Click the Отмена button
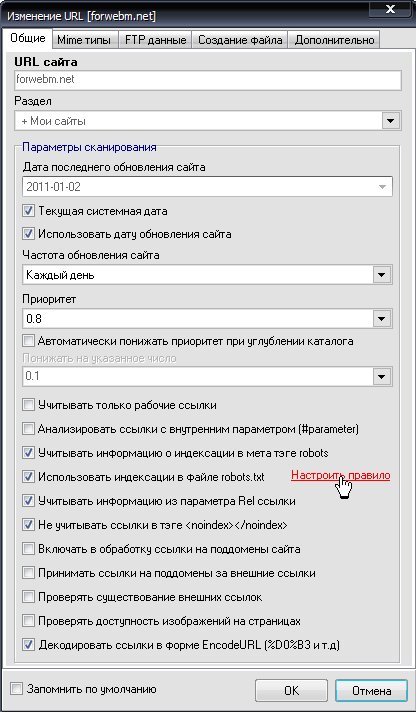This screenshot has height=712, width=416. (371, 691)
